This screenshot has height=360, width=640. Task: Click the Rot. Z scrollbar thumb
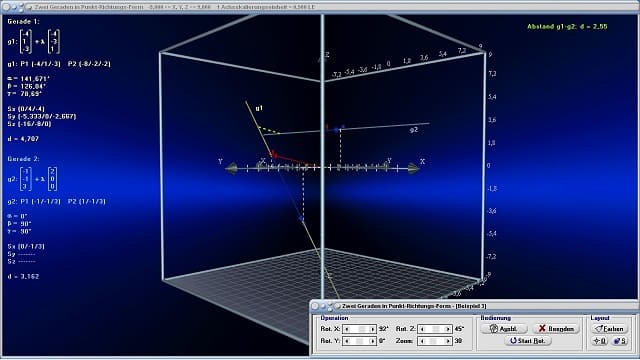coord(436,329)
